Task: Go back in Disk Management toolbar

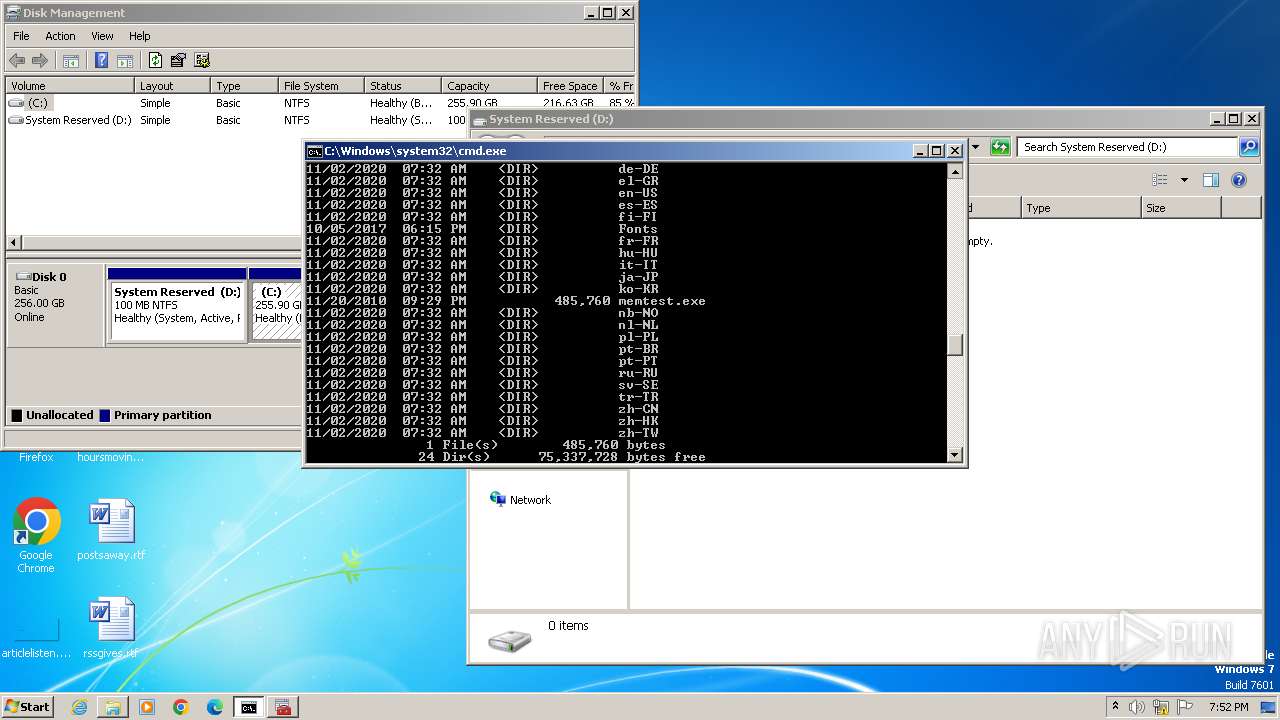Action: click(17, 61)
